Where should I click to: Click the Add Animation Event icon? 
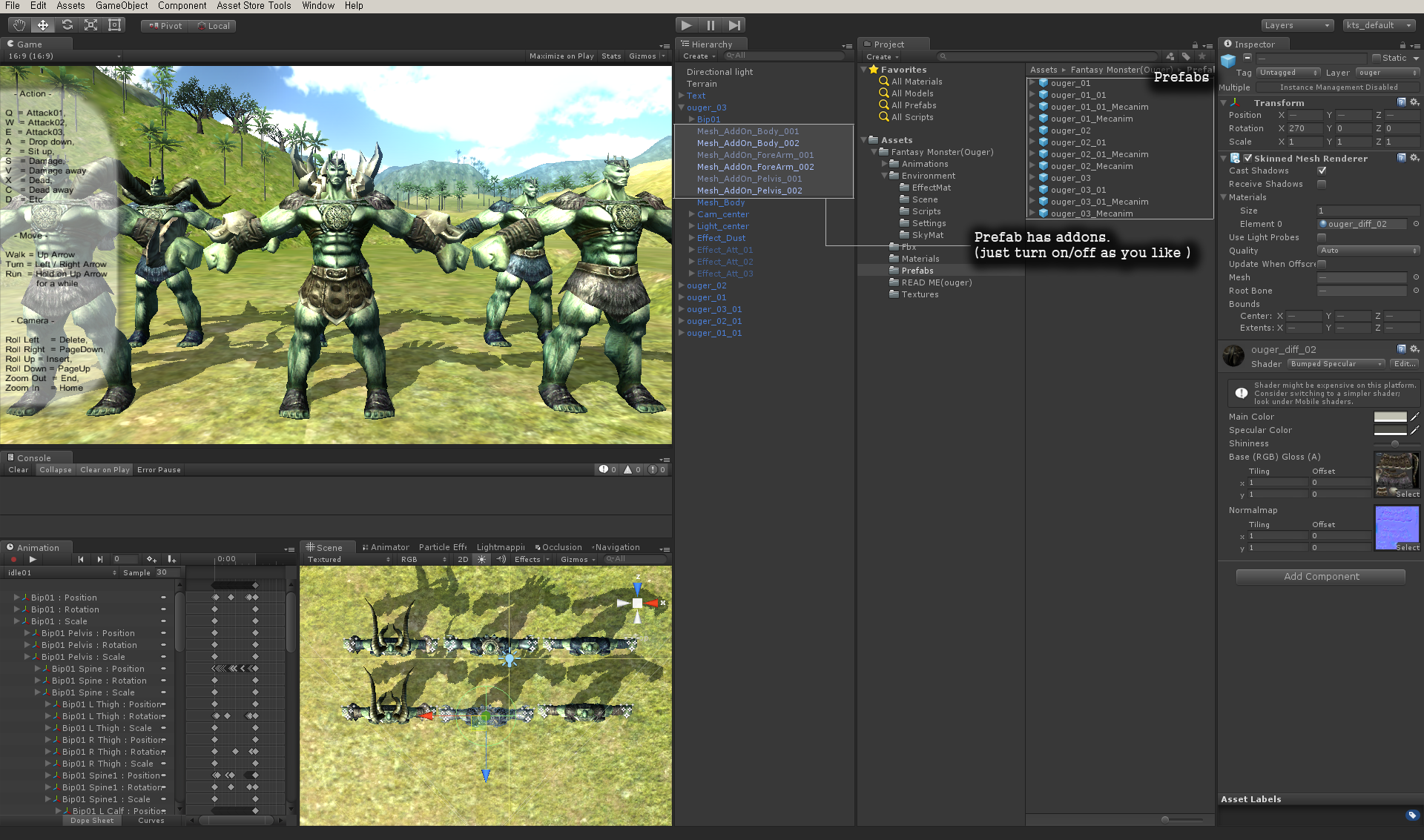coord(171,559)
